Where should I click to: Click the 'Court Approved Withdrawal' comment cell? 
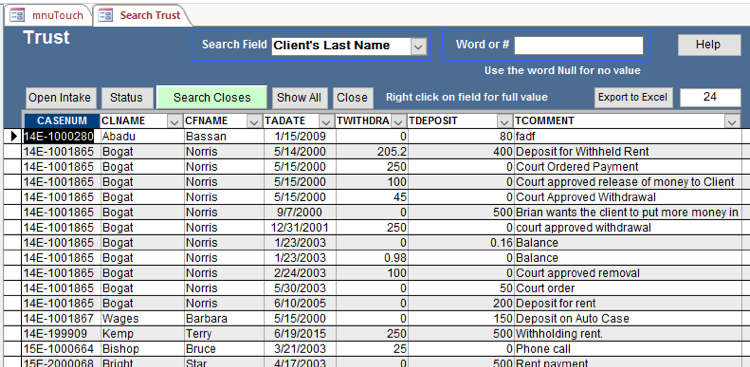pyautogui.click(x=628, y=197)
